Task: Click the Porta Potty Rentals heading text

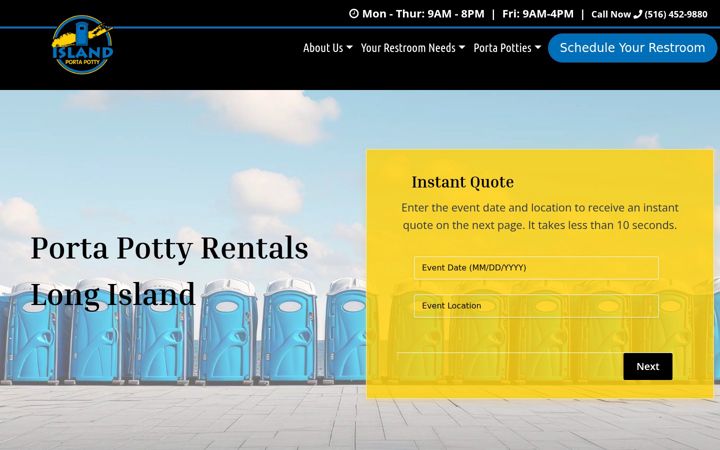Action: [x=169, y=248]
